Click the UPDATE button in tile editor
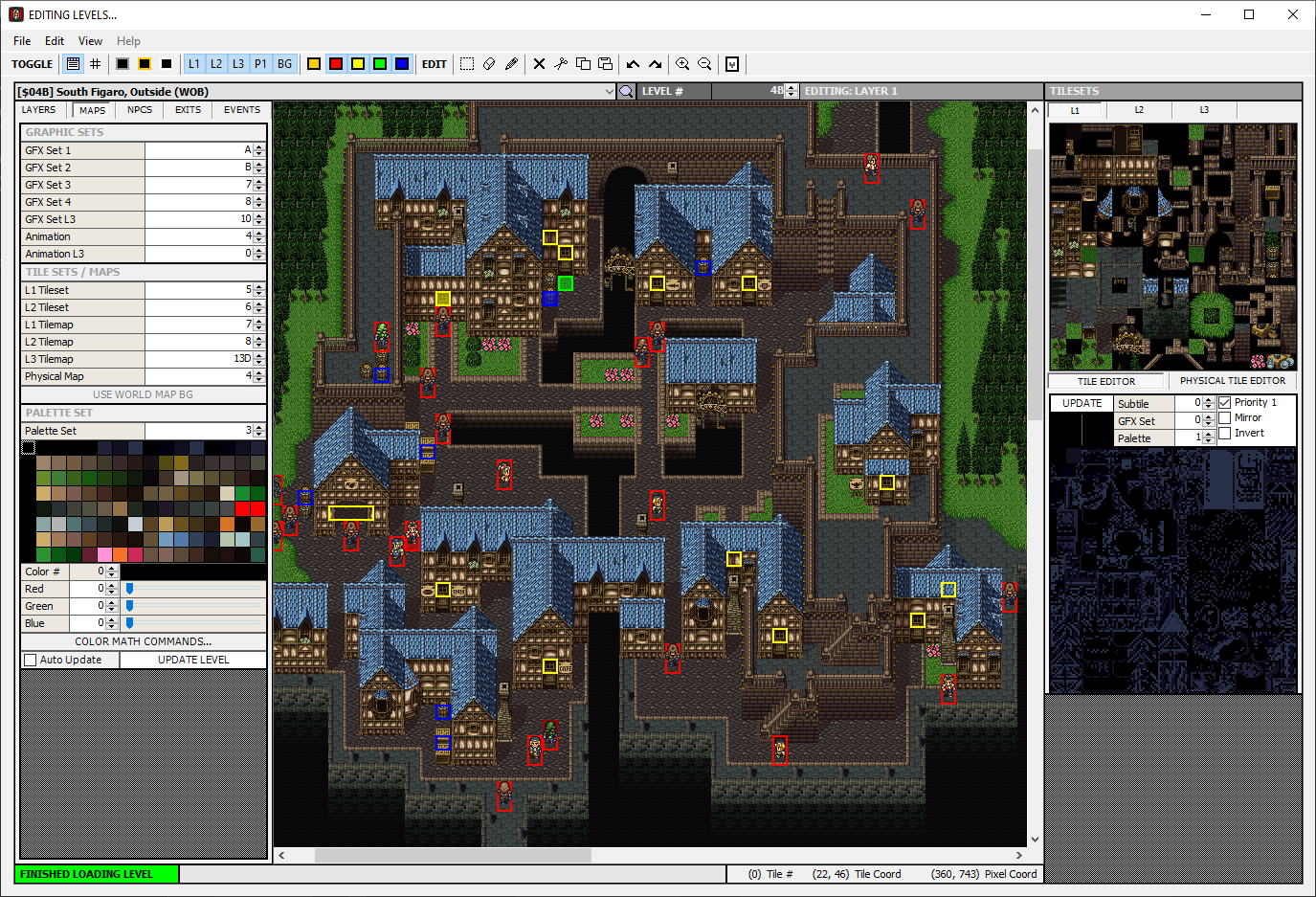This screenshot has height=897, width=1316. pyautogui.click(x=1082, y=404)
